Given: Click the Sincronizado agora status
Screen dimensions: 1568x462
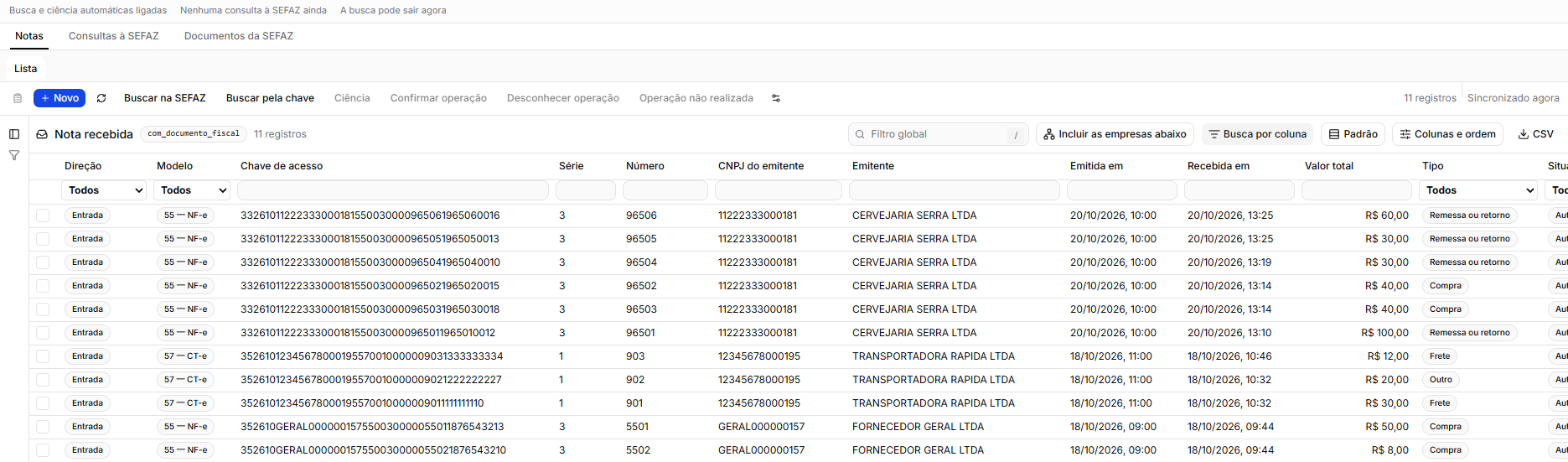Looking at the screenshot, I should [1513, 98].
